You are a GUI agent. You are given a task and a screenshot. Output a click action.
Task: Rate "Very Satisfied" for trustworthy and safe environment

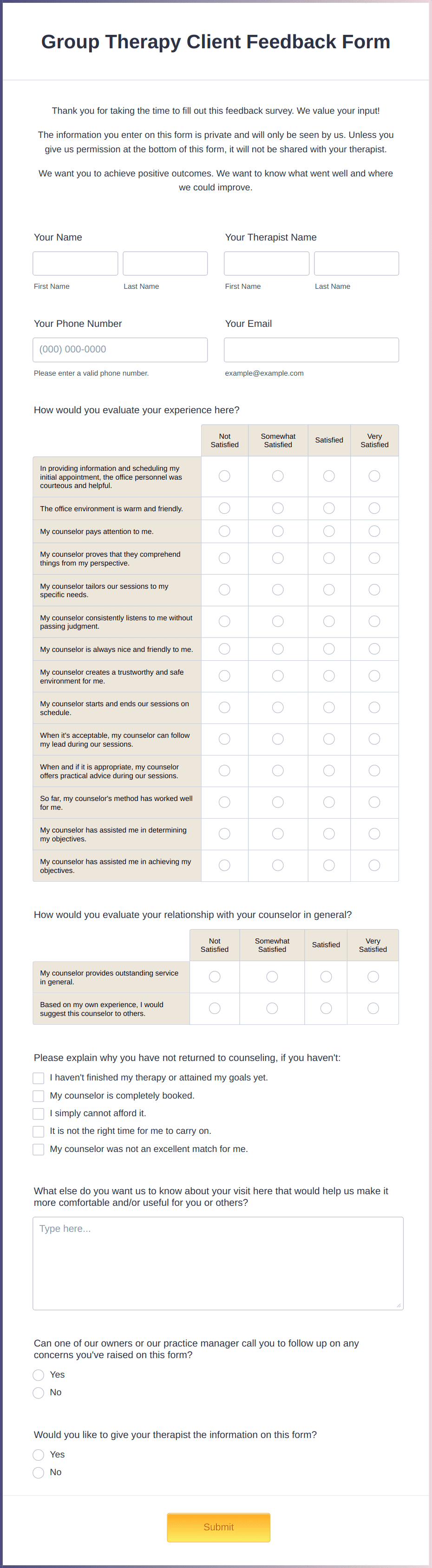click(374, 676)
